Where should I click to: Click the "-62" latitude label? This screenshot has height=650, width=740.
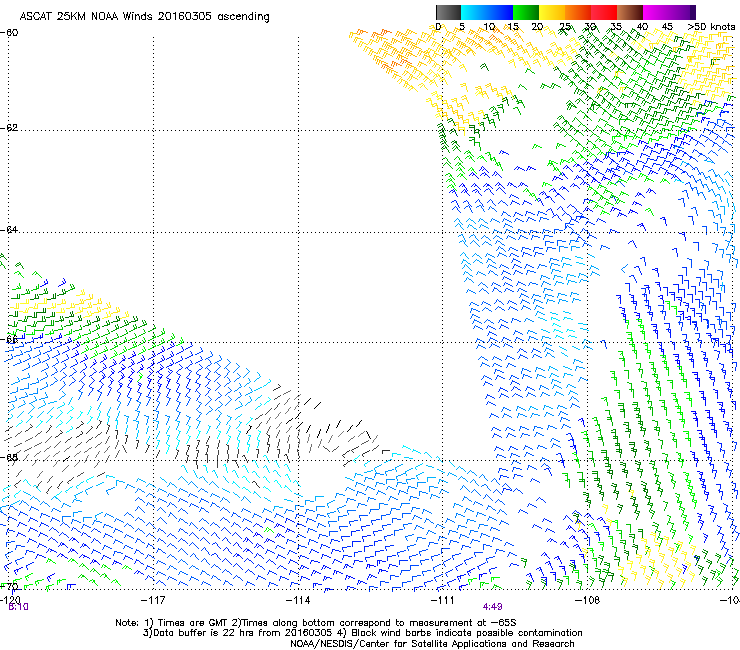click(x=9, y=128)
